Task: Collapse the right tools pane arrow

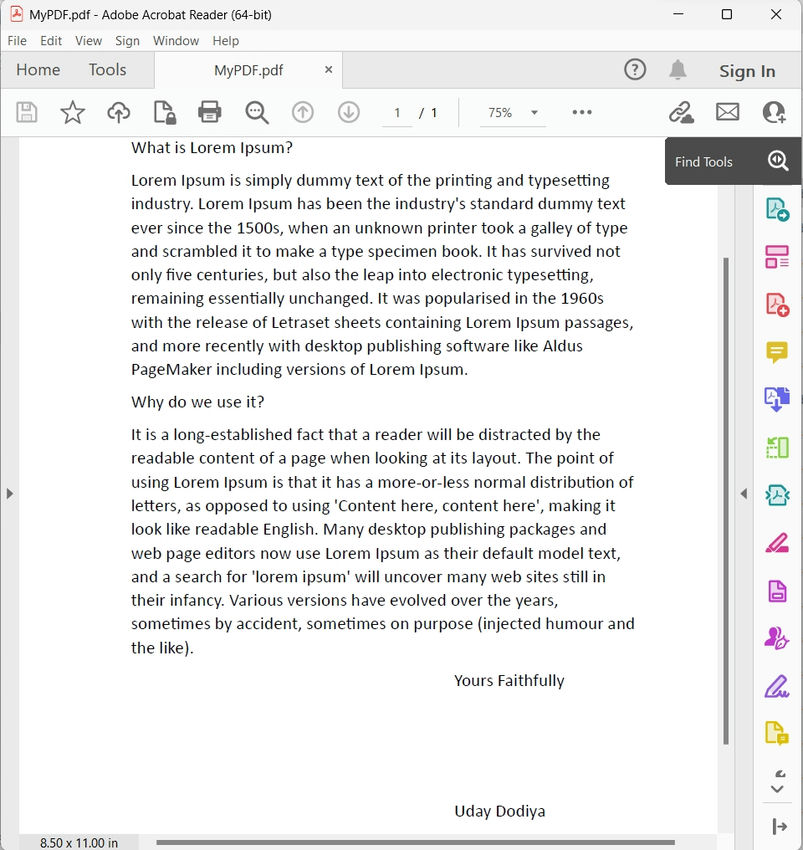Action: point(744,493)
